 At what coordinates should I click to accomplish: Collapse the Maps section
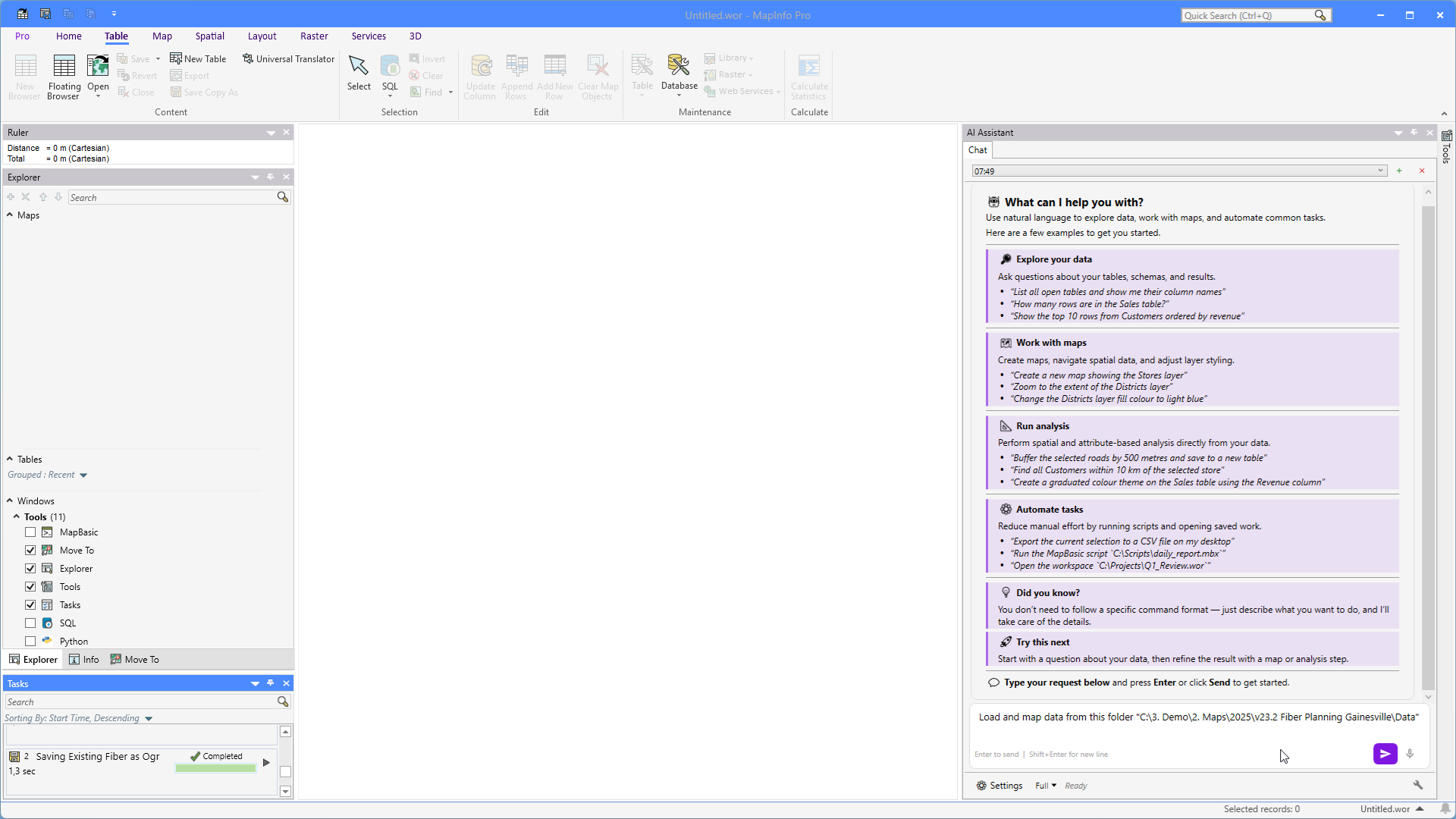coord(10,215)
